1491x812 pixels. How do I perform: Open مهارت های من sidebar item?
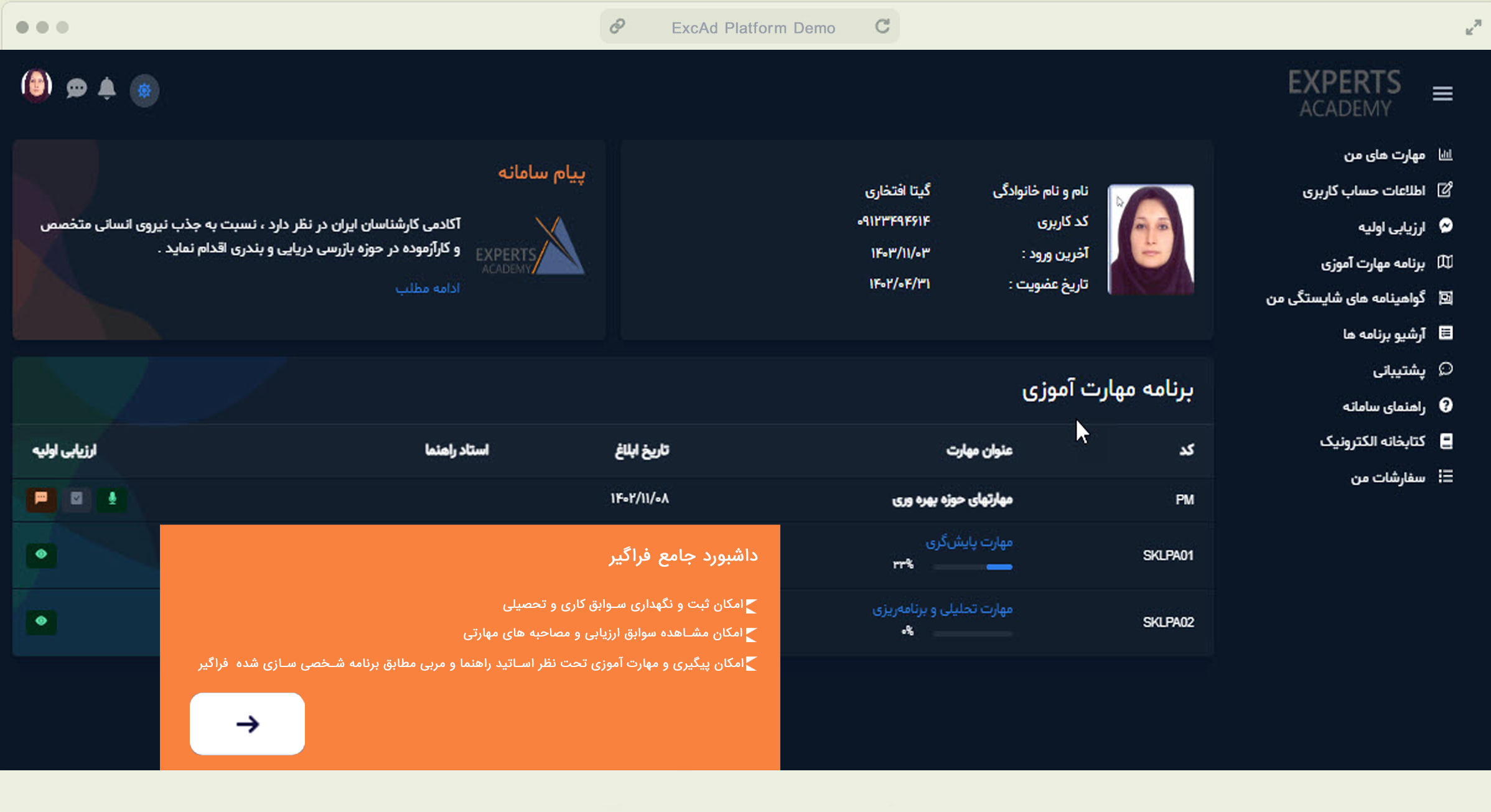[1384, 155]
